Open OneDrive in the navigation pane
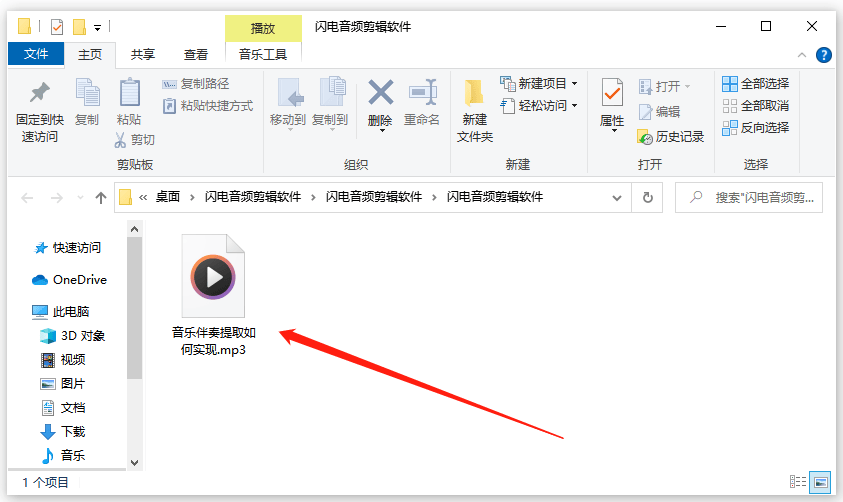Image resolution: width=843 pixels, height=502 pixels. [69, 280]
